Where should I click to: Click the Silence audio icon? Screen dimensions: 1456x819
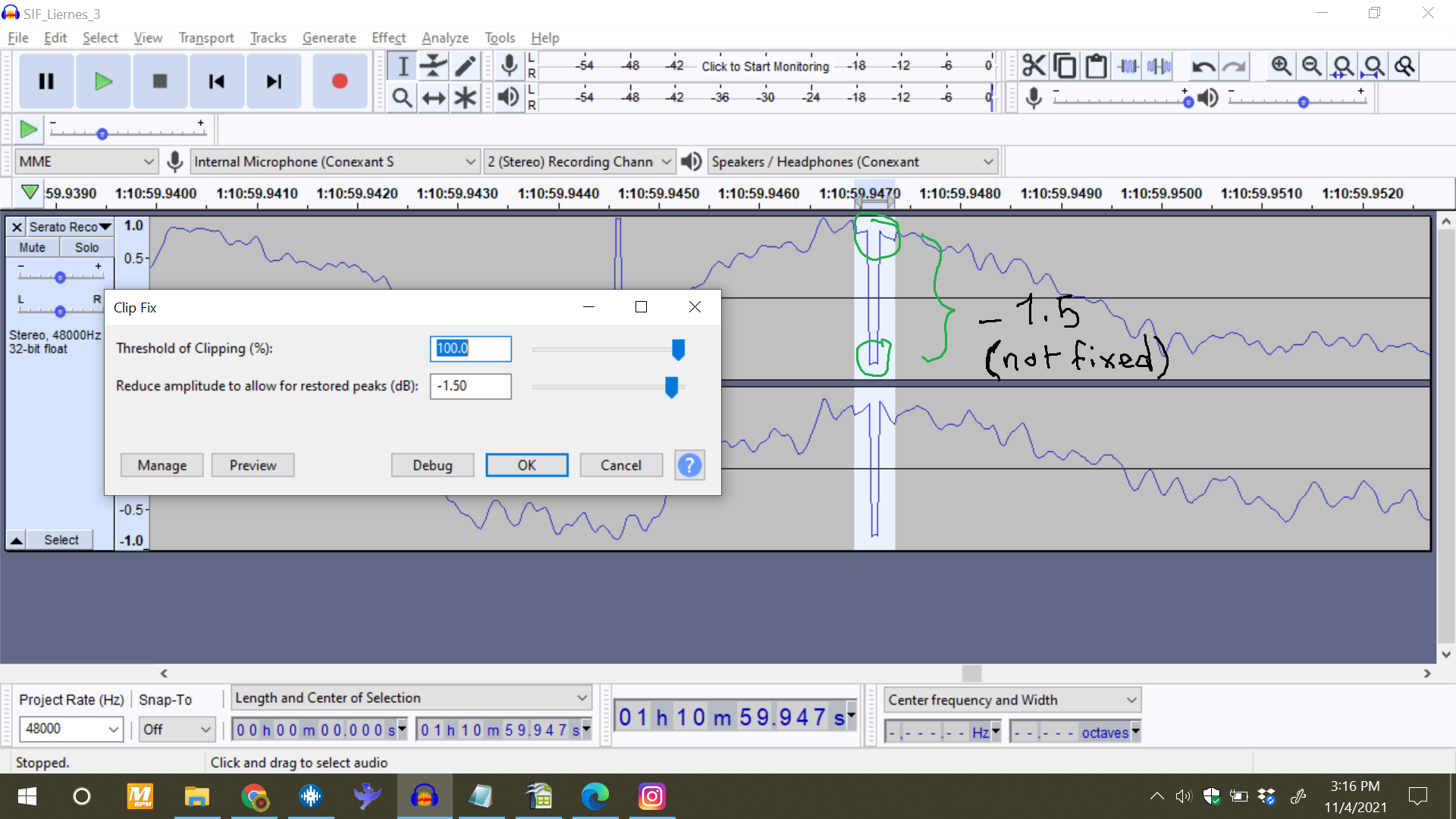(1158, 66)
